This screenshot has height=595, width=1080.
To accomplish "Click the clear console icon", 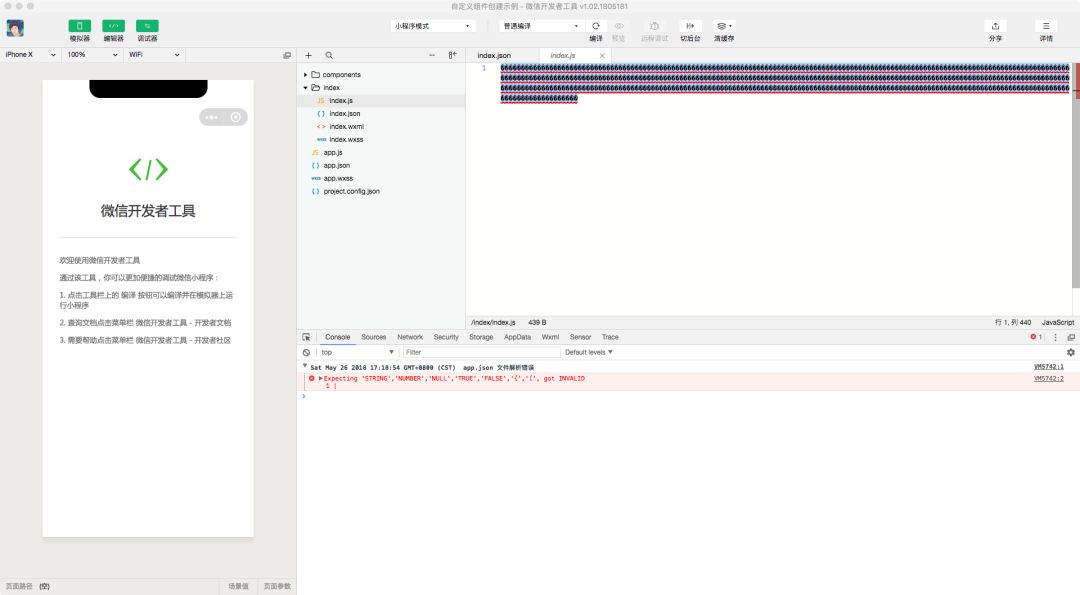I will pyautogui.click(x=307, y=353).
